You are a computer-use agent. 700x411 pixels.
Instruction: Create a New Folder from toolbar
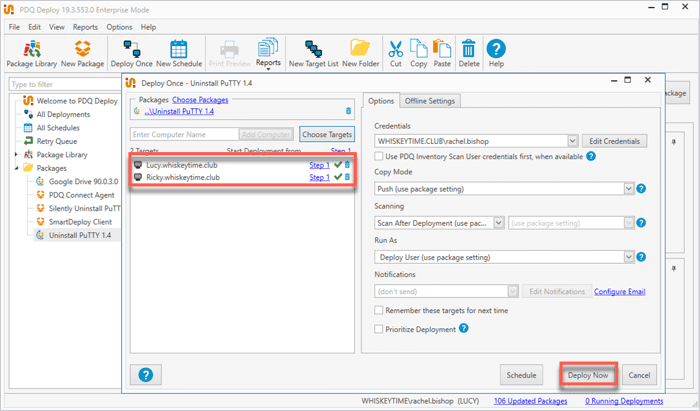tap(360, 54)
